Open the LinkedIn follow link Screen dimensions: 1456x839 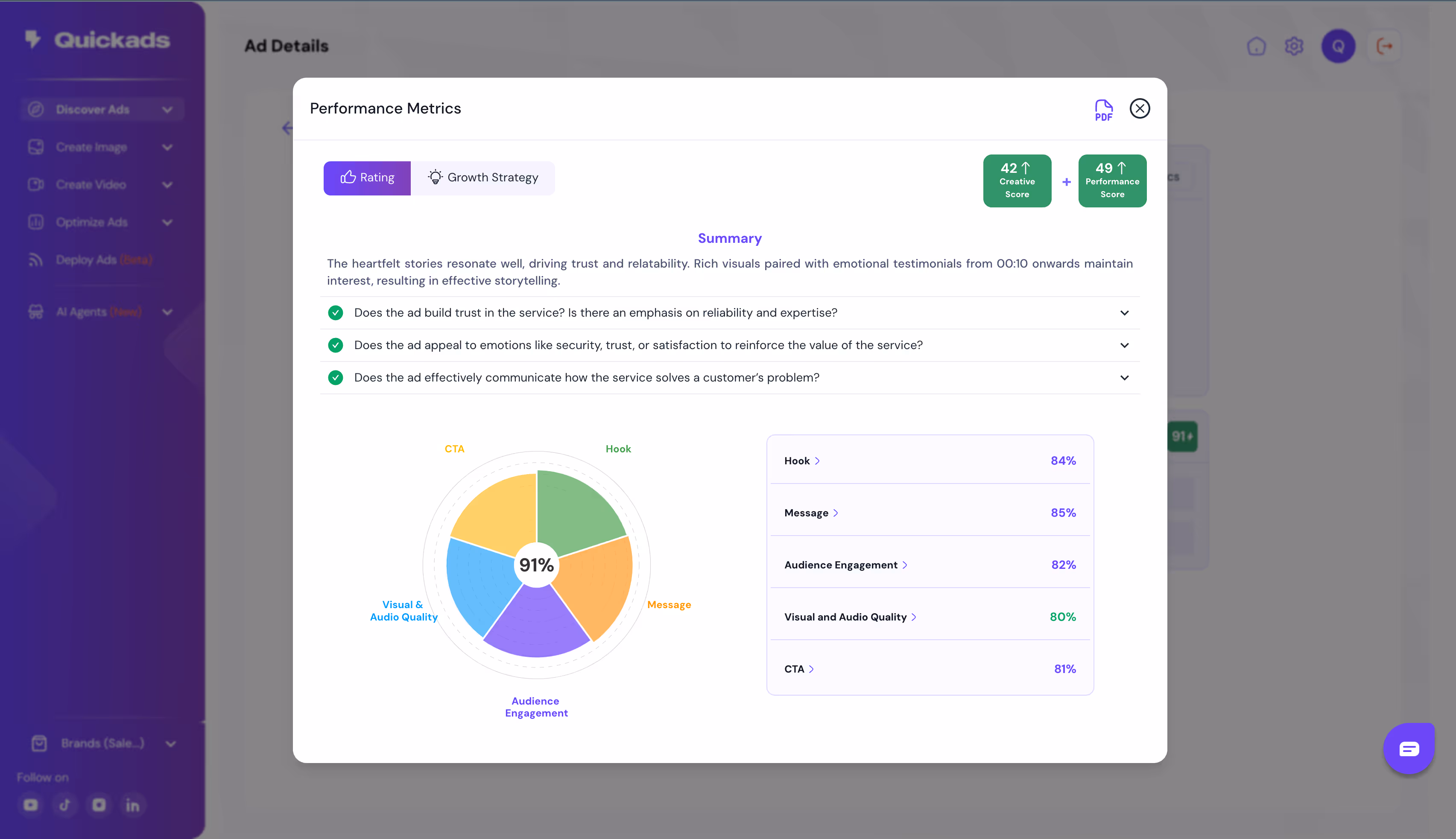pyautogui.click(x=132, y=805)
